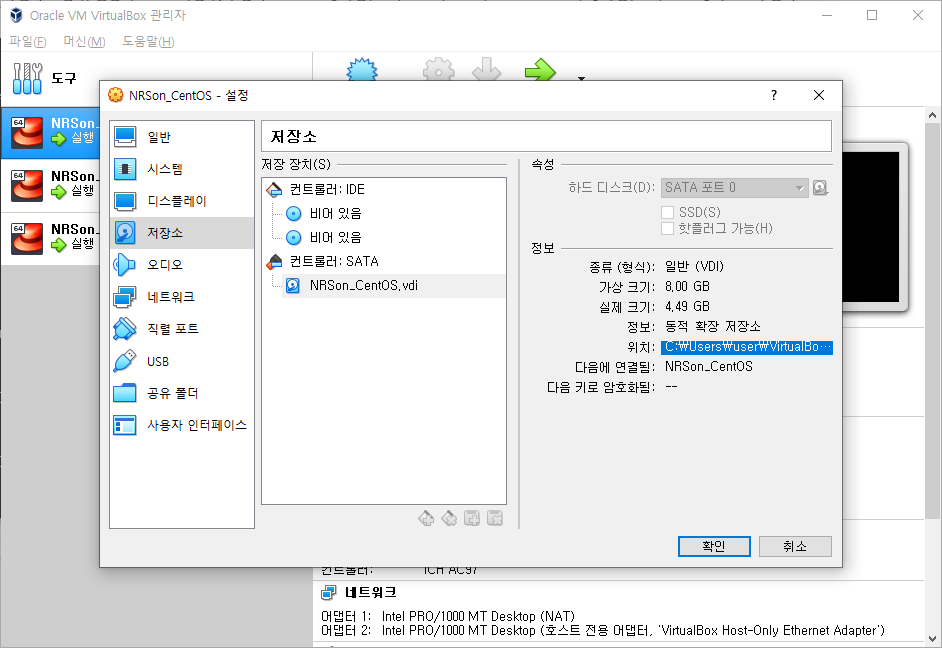Open the 시스템 settings category
Image resolution: width=942 pixels, height=648 pixels.
point(182,169)
